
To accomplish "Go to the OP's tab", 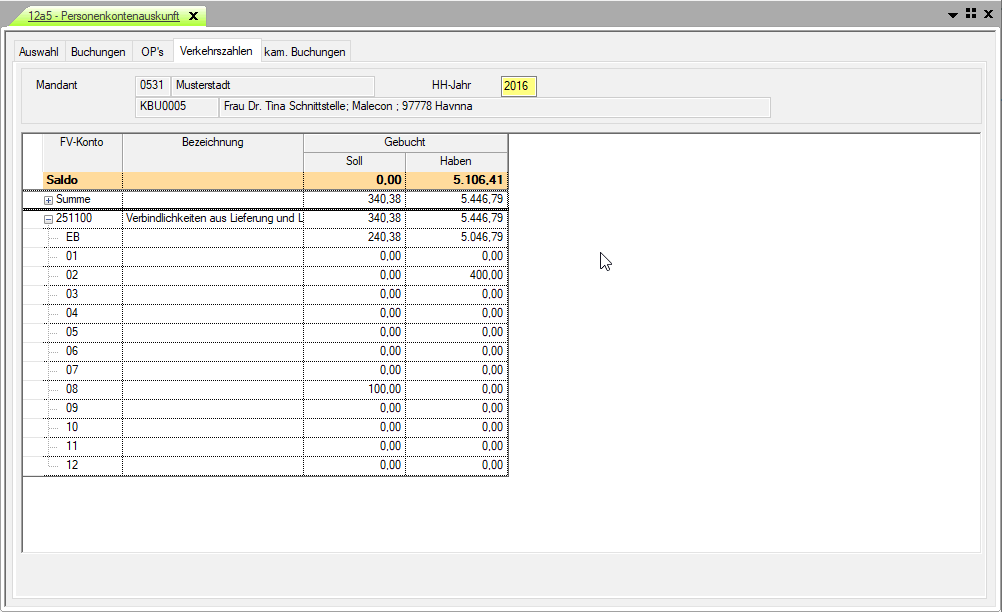I will point(152,52).
